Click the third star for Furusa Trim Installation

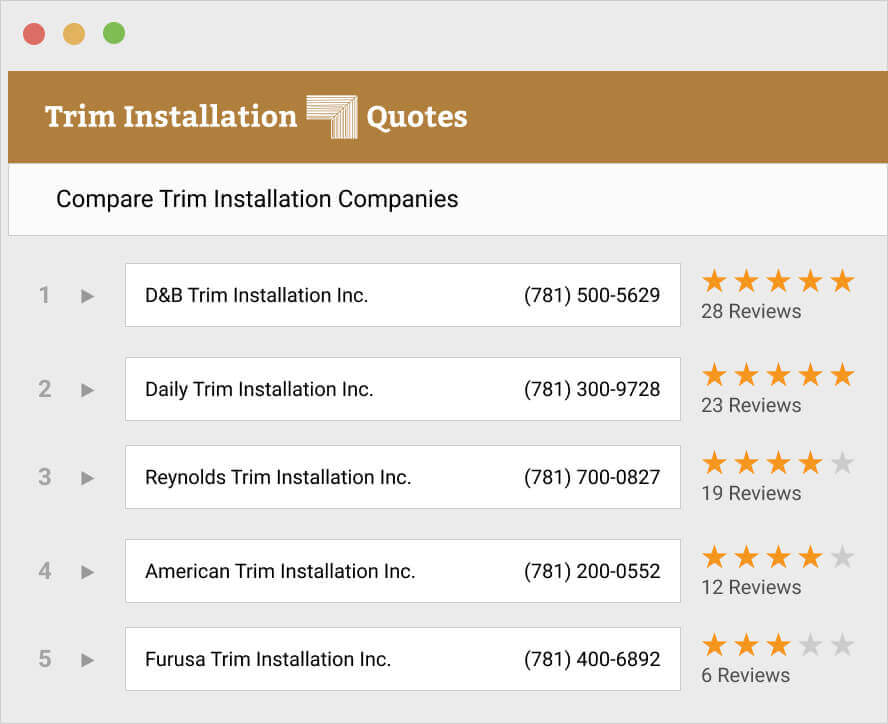(x=778, y=645)
